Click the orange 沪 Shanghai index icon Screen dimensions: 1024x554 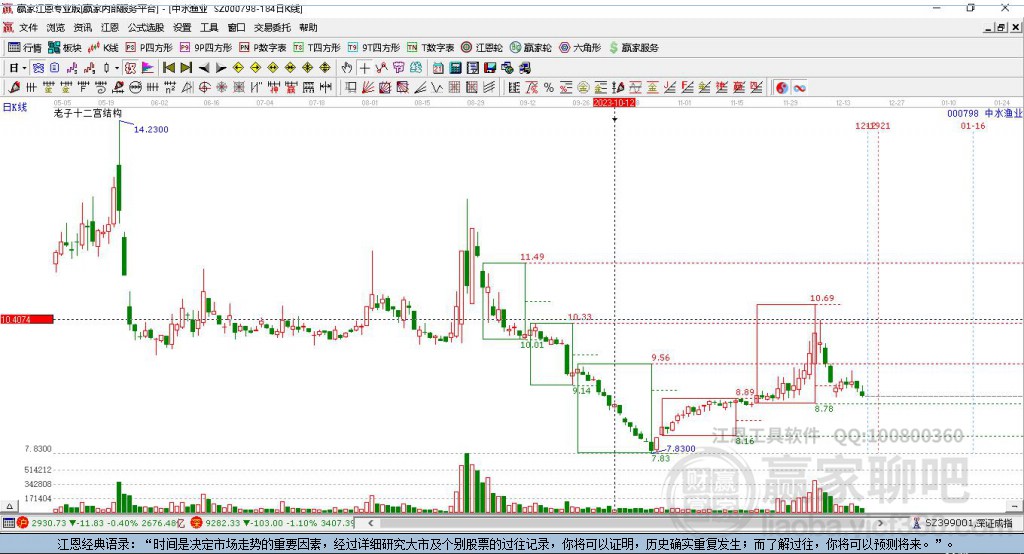(22, 523)
